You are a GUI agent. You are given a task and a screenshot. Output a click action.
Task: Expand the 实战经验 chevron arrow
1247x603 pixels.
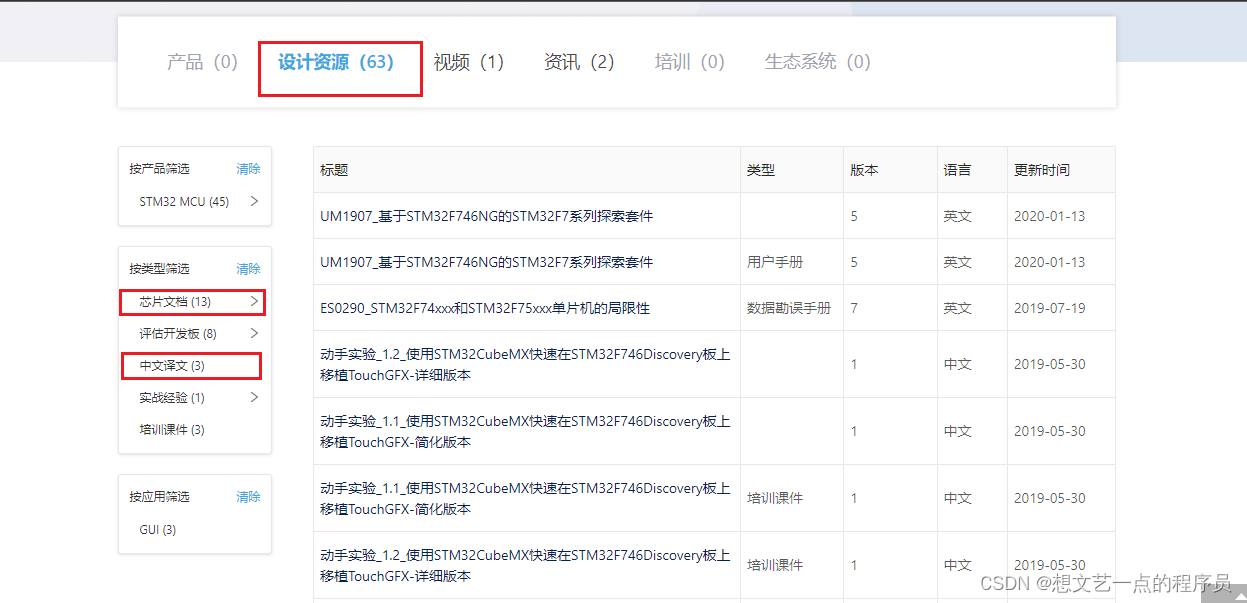pos(254,397)
